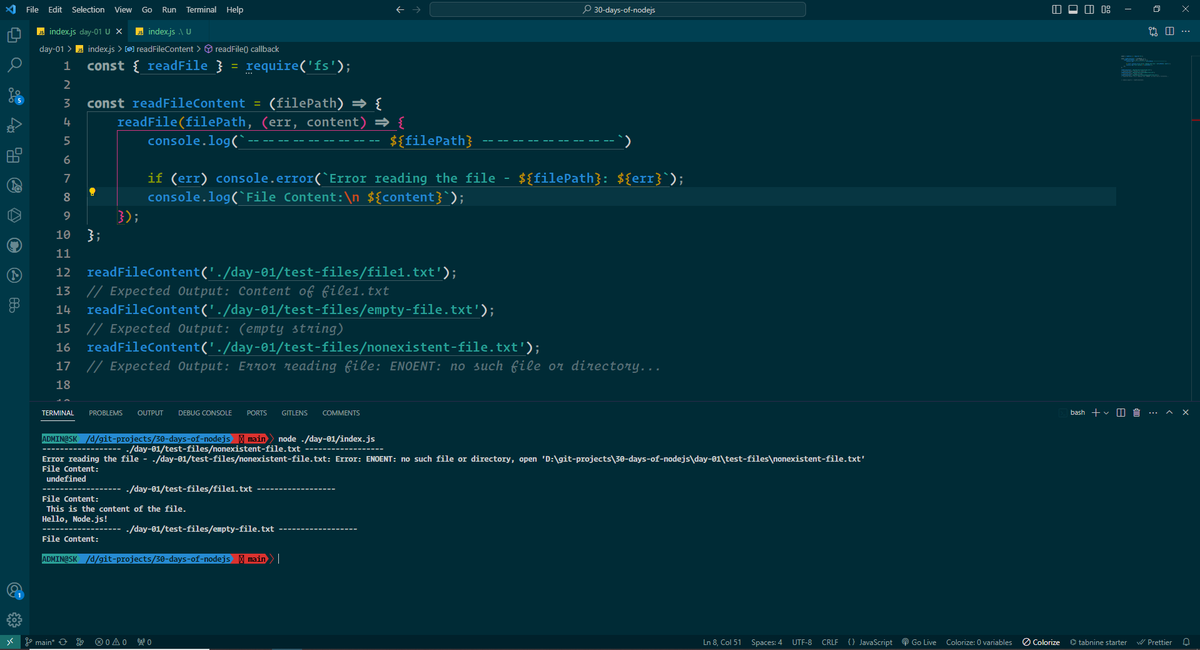The image size is (1200, 650).
Task: Click the main* branch in status bar
Action: pos(38,642)
